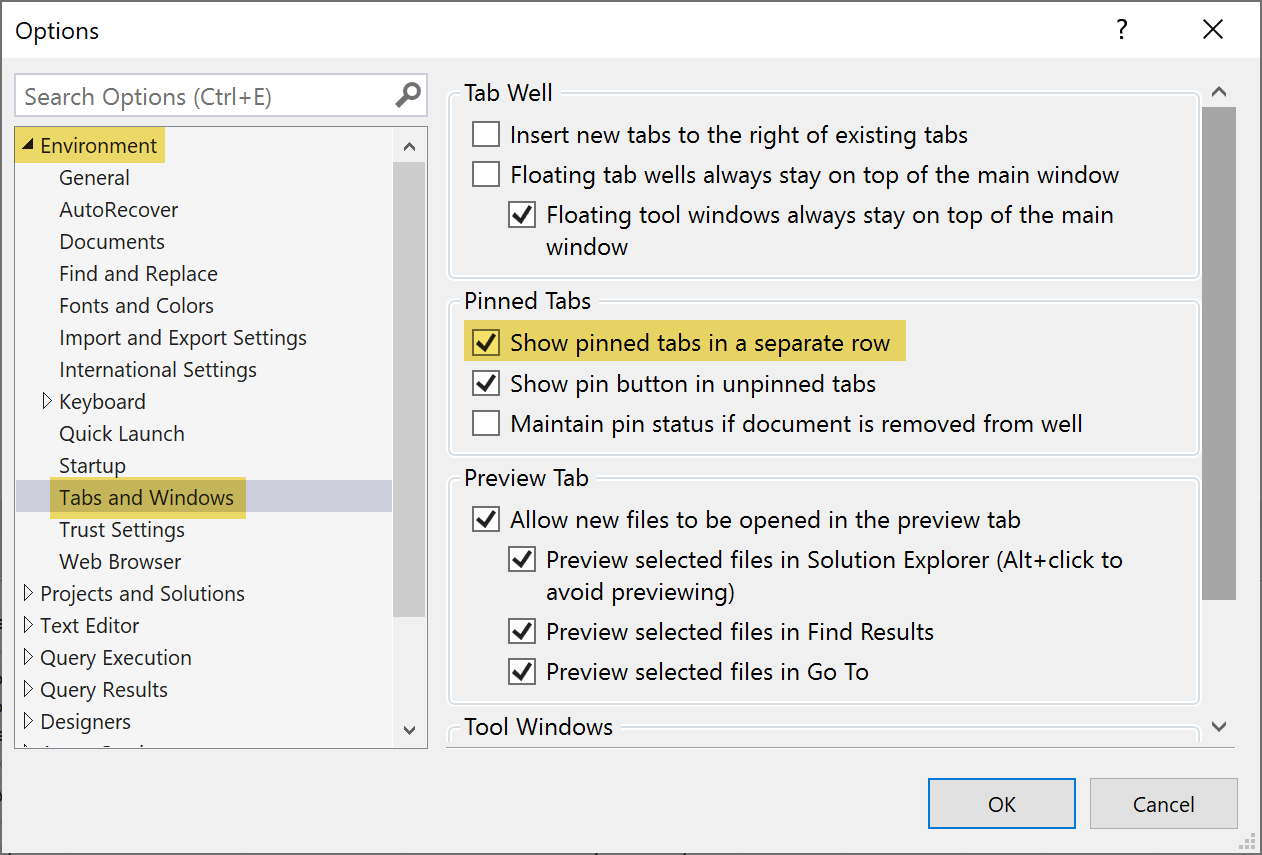This screenshot has height=855, width=1262.
Task: Uncheck Show pinned tabs in separate row
Action: click(486, 343)
